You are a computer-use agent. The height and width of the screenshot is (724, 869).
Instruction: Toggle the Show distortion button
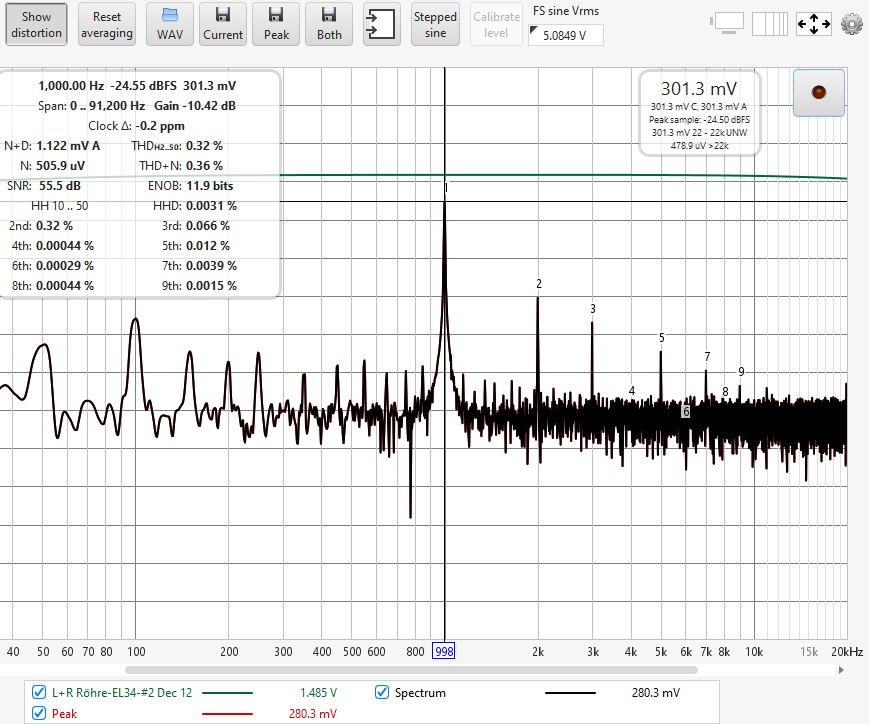[x=36, y=25]
